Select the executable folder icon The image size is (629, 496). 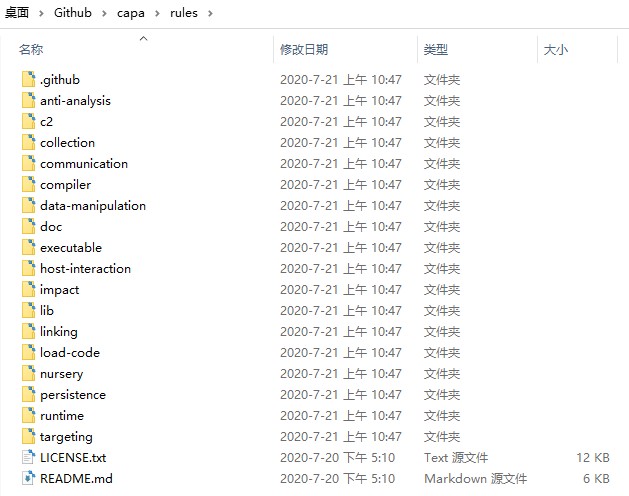(x=28, y=247)
